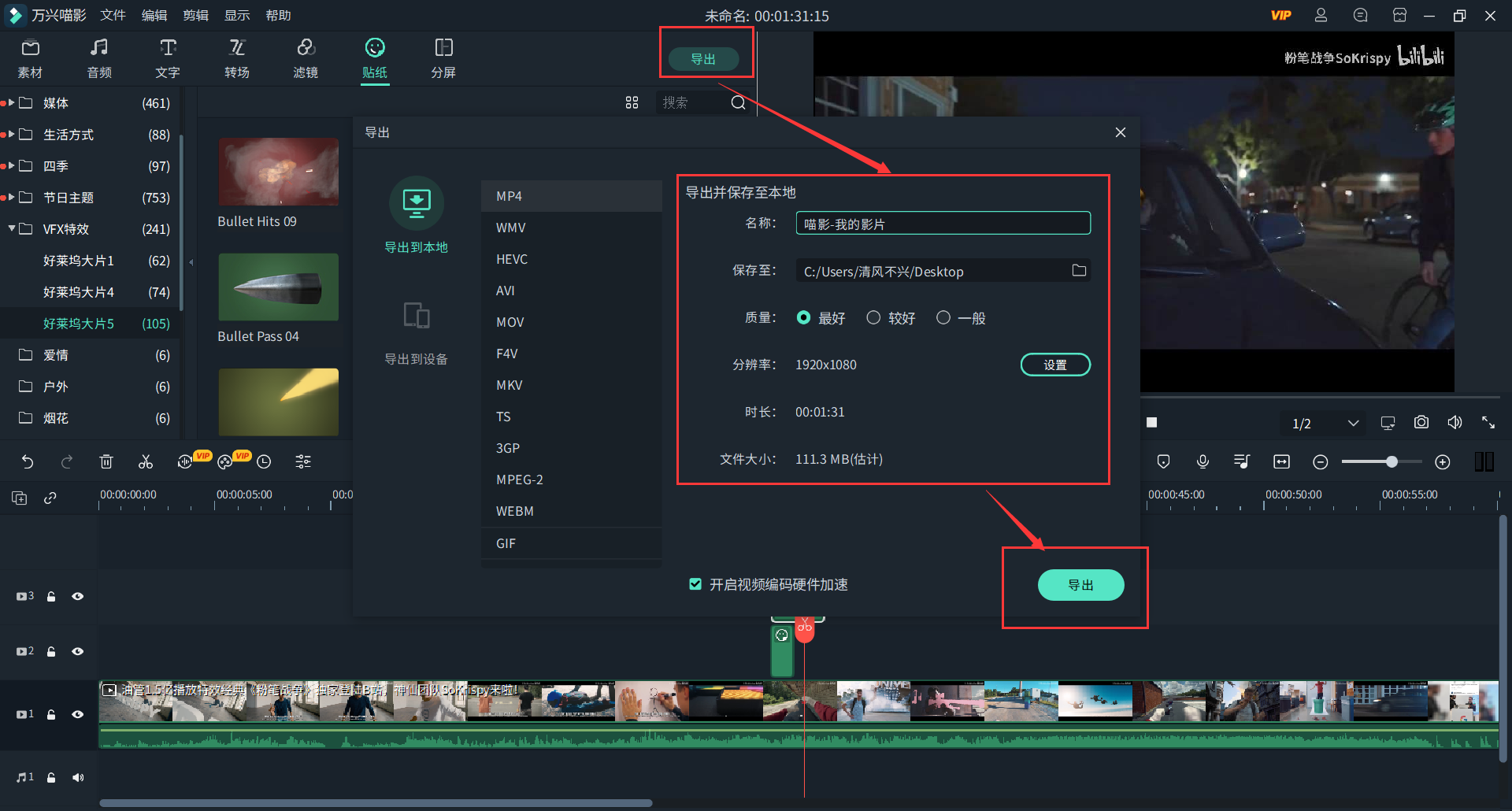
Task: Click the 设置 button next to resolution
Action: 1055,364
